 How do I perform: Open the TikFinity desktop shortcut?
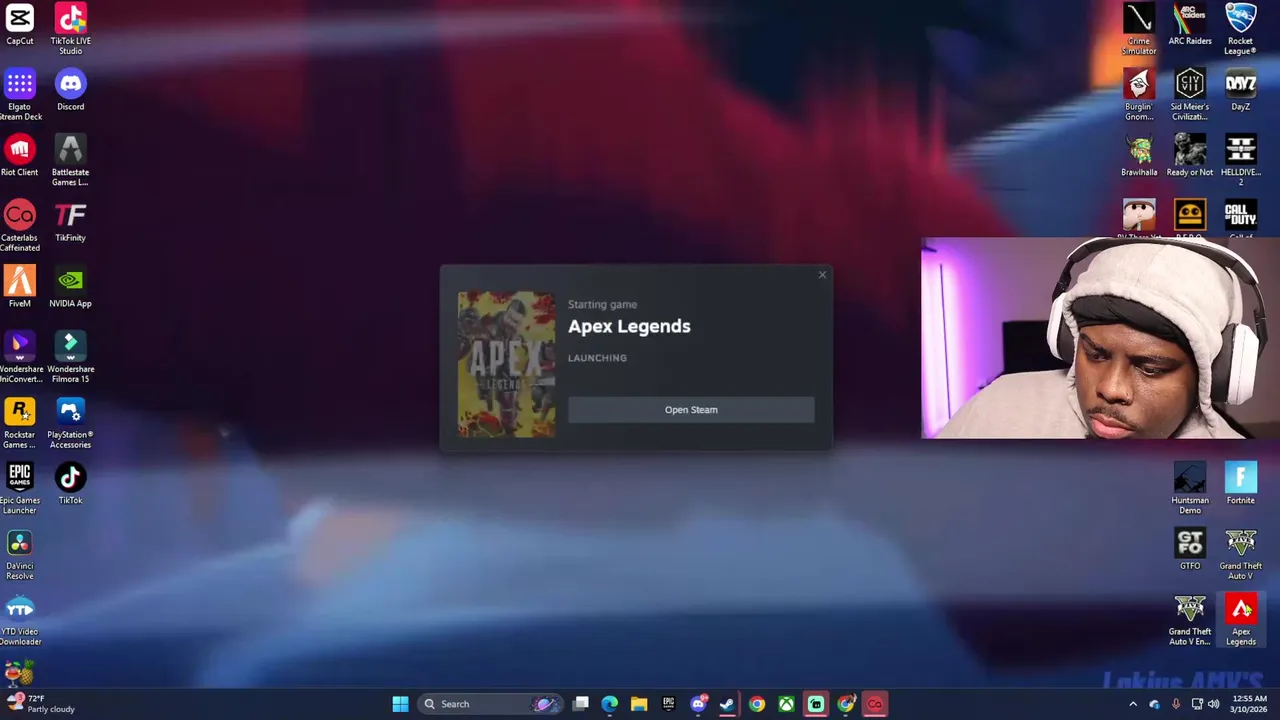click(70, 222)
